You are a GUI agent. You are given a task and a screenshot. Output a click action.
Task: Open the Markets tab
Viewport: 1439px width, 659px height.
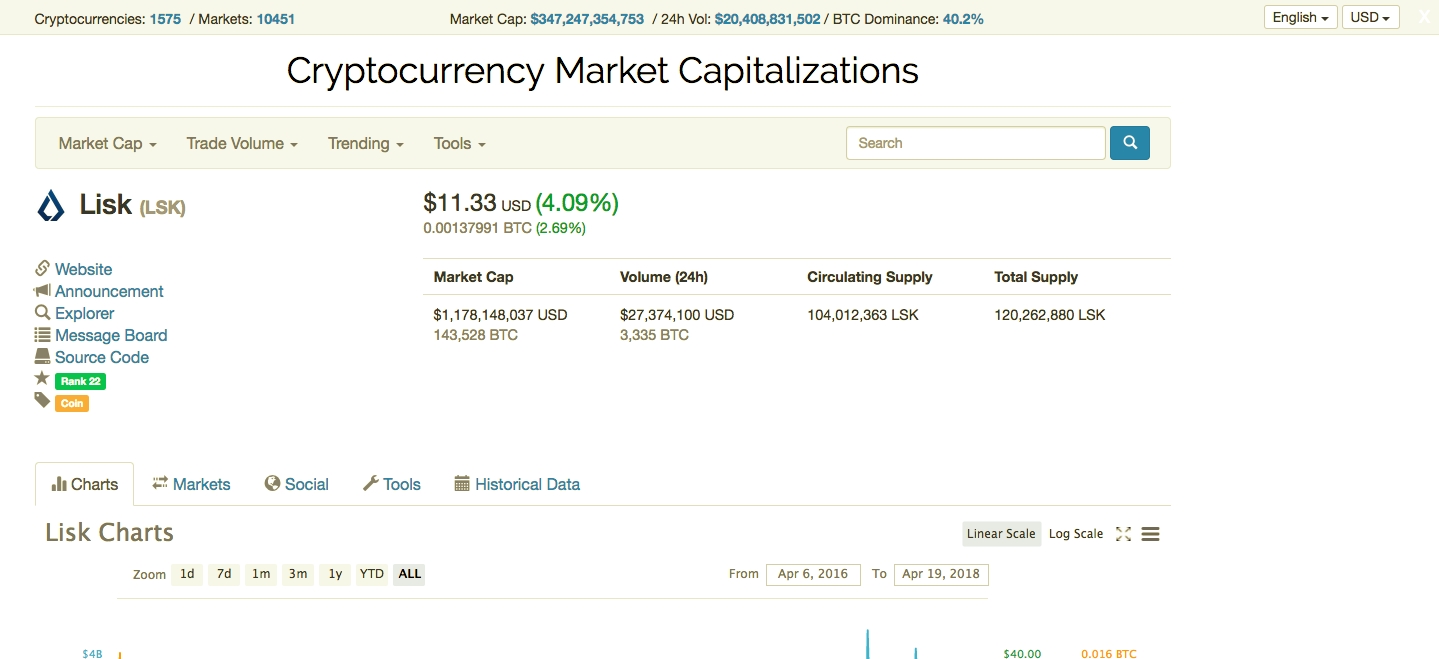pyautogui.click(x=191, y=484)
